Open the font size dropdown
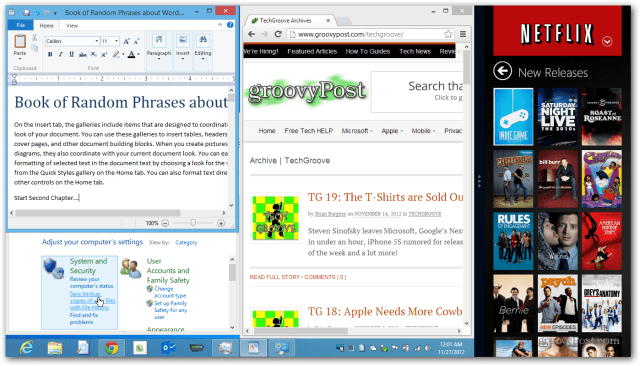The image size is (640, 366). click(x=110, y=41)
